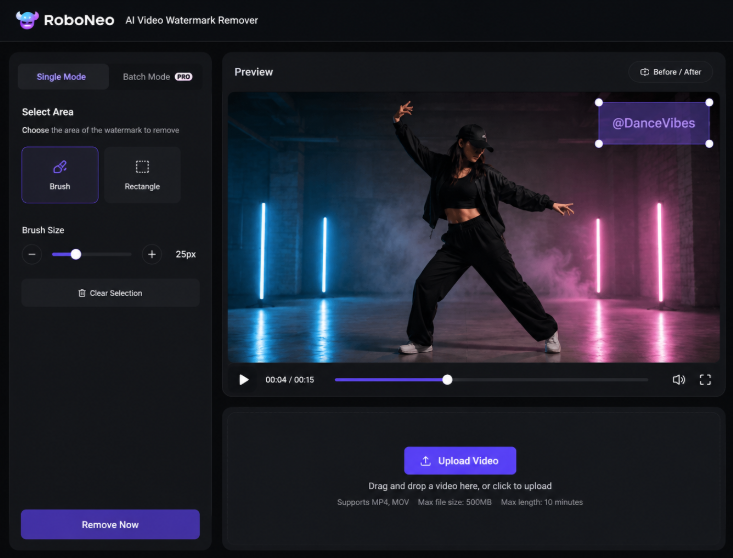Image resolution: width=733 pixels, height=558 pixels.
Task: Click Remove Now button
Action: click(110, 524)
